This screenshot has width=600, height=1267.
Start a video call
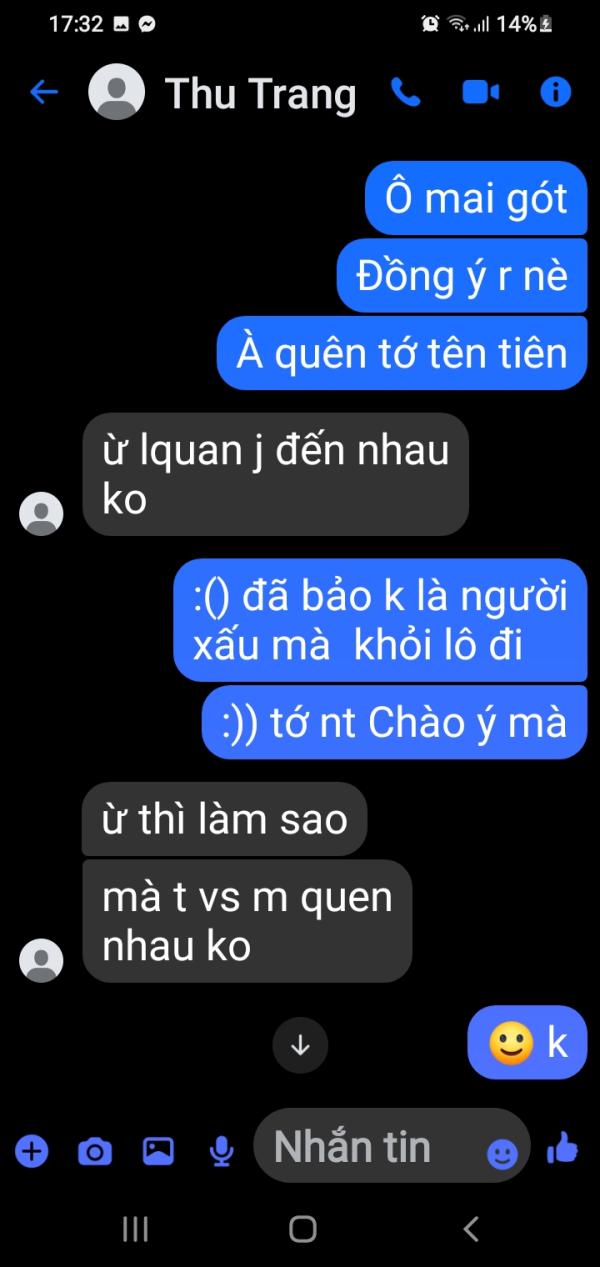pos(481,93)
